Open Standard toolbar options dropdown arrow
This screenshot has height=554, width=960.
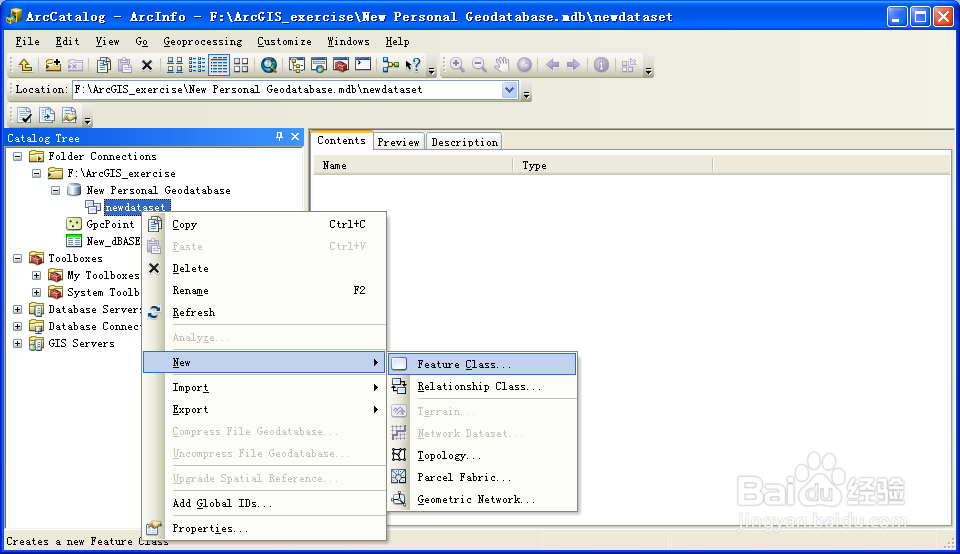pos(432,71)
